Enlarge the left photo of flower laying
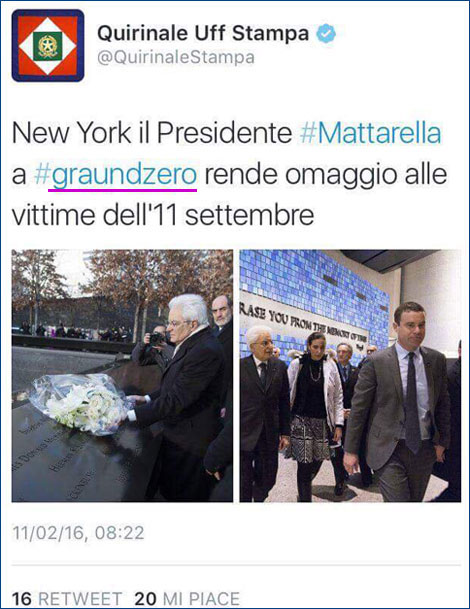The width and height of the screenshot is (470, 609). click(x=122, y=376)
